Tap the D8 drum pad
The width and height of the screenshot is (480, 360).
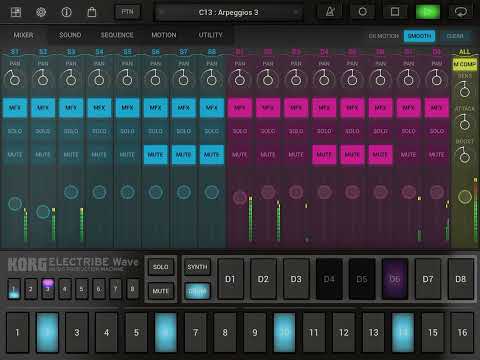pos(461,279)
